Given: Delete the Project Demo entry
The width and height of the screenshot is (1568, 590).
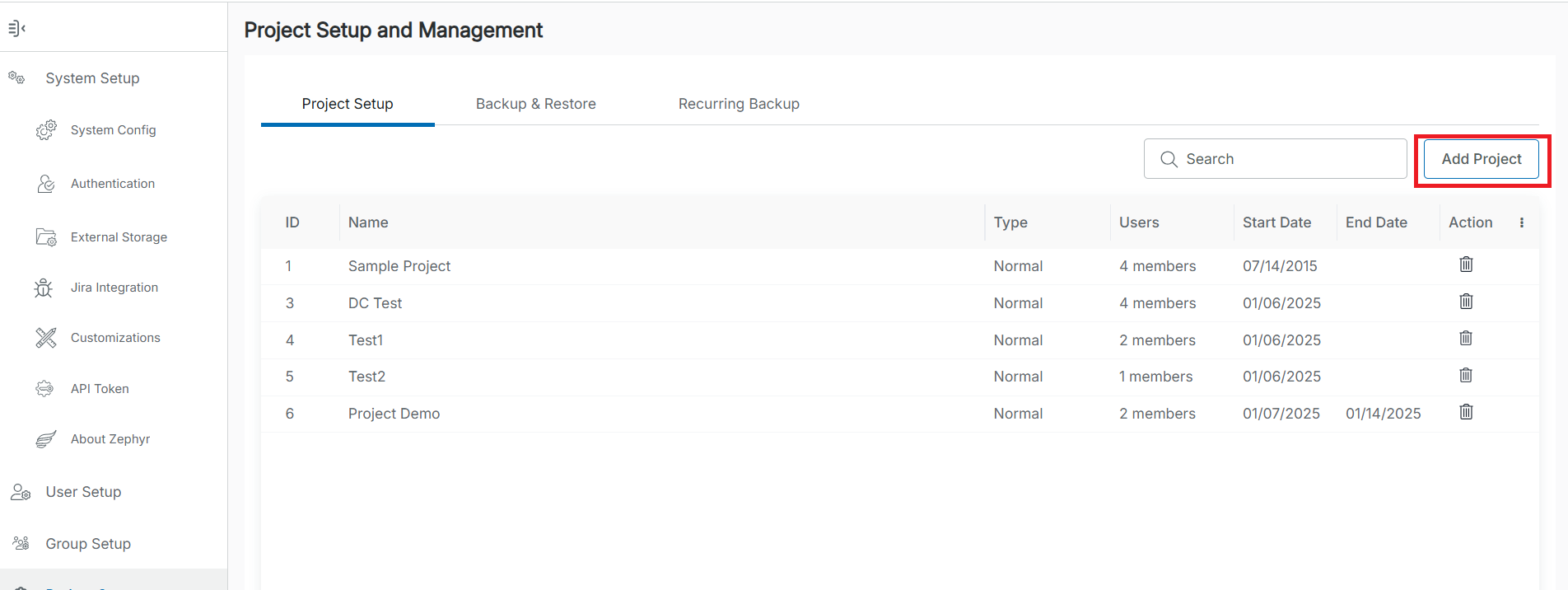Looking at the screenshot, I should pyautogui.click(x=1466, y=412).
